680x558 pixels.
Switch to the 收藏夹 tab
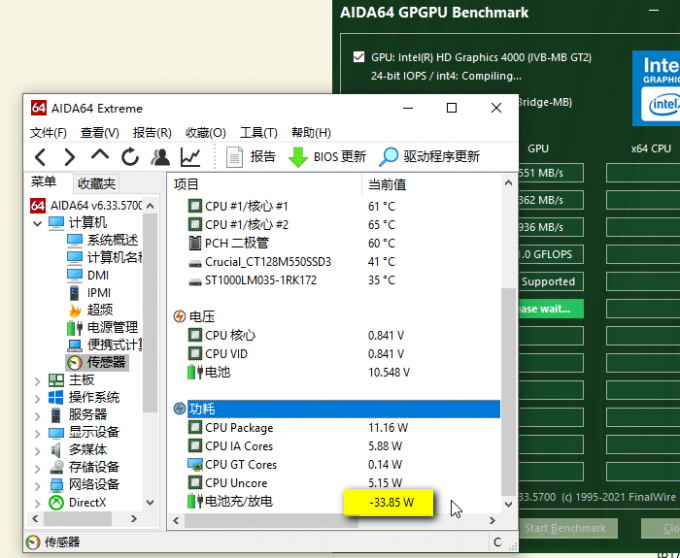point(97,184)
